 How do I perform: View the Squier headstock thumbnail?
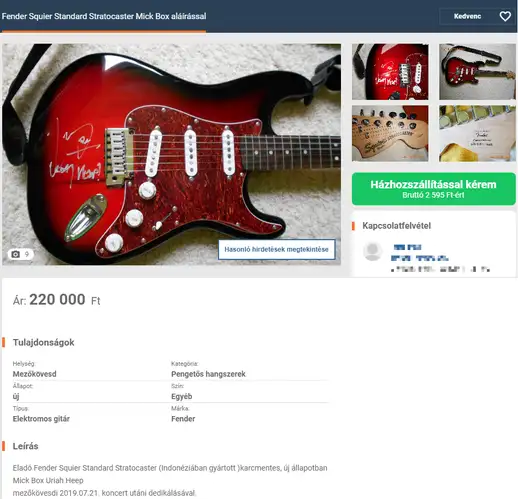[390, 133]
